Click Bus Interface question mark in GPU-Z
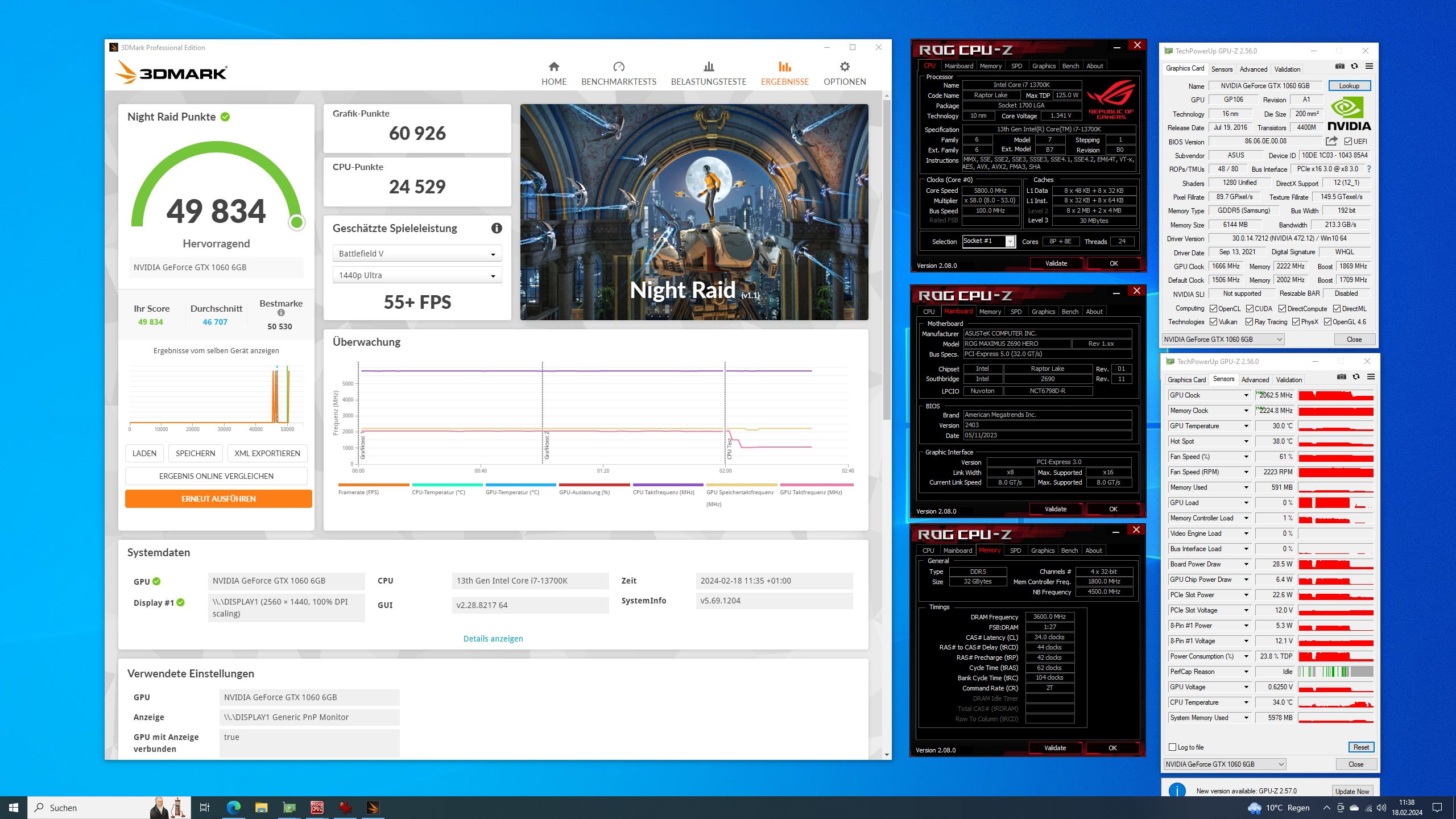Screen dimensions: 1456x819 point(1368,169)
